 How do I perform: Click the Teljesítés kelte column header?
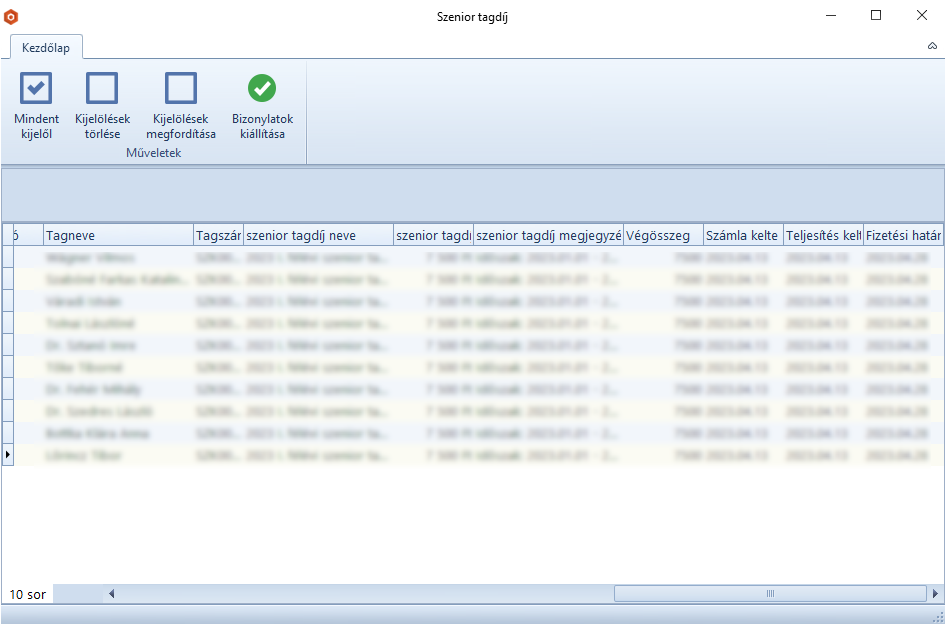click(823, 236)
